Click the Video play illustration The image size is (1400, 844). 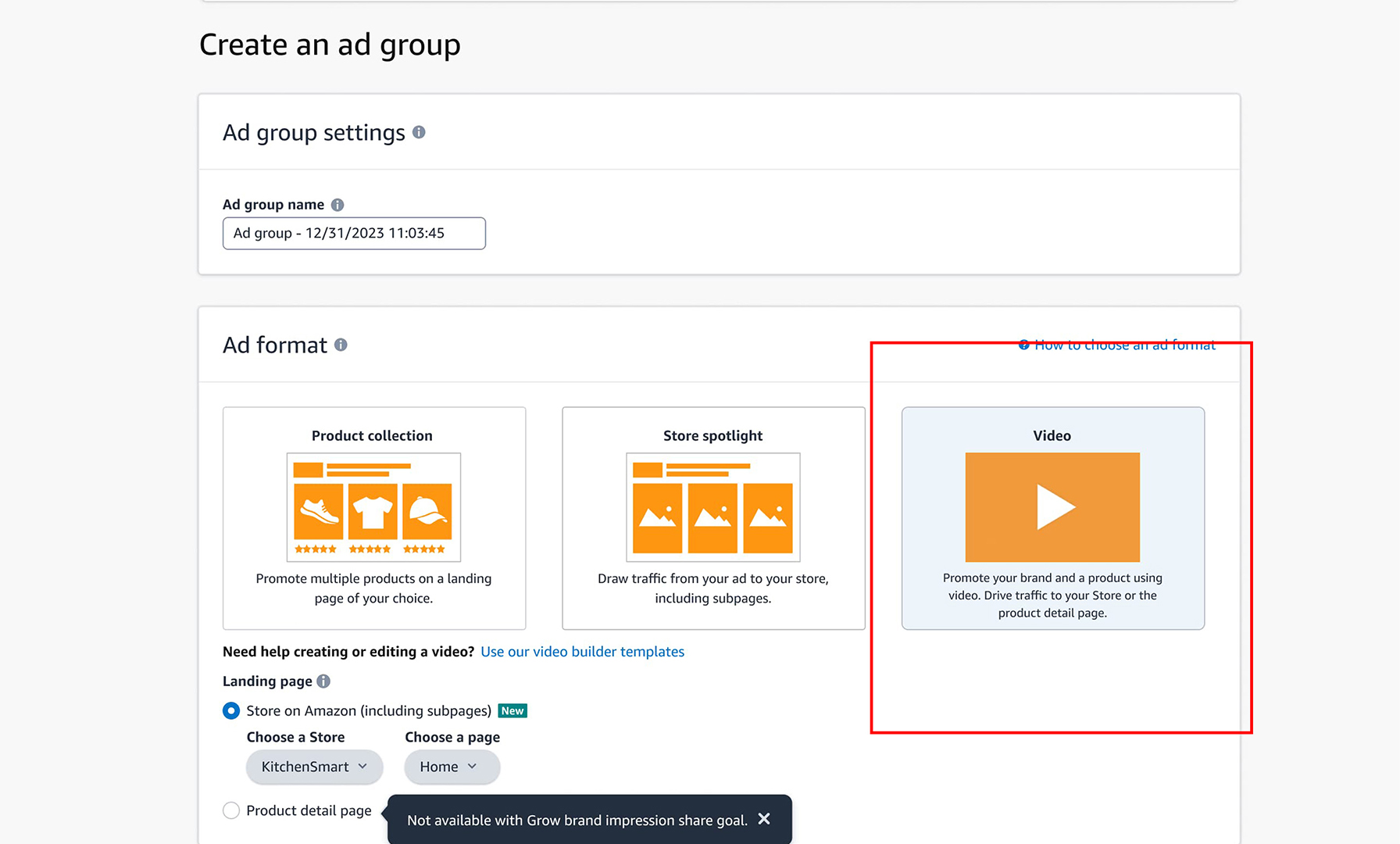coord(1052,507)
